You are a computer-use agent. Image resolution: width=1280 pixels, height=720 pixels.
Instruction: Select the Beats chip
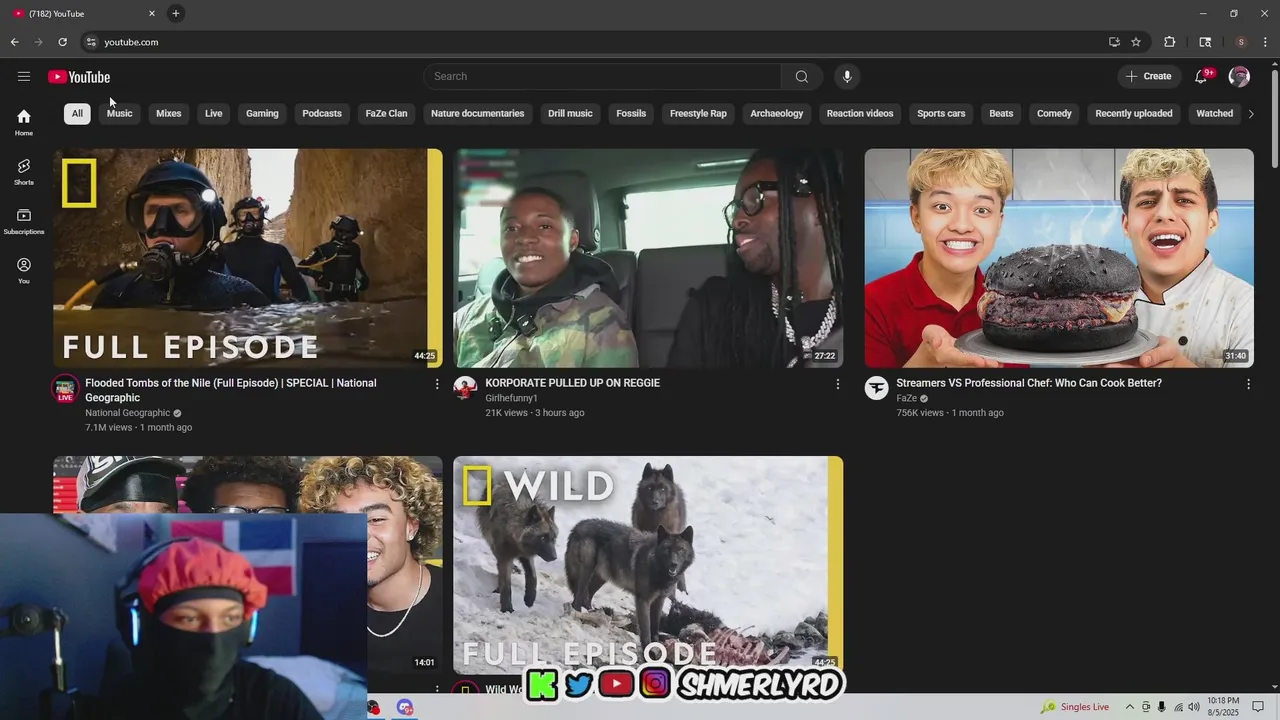[1001, 113]
